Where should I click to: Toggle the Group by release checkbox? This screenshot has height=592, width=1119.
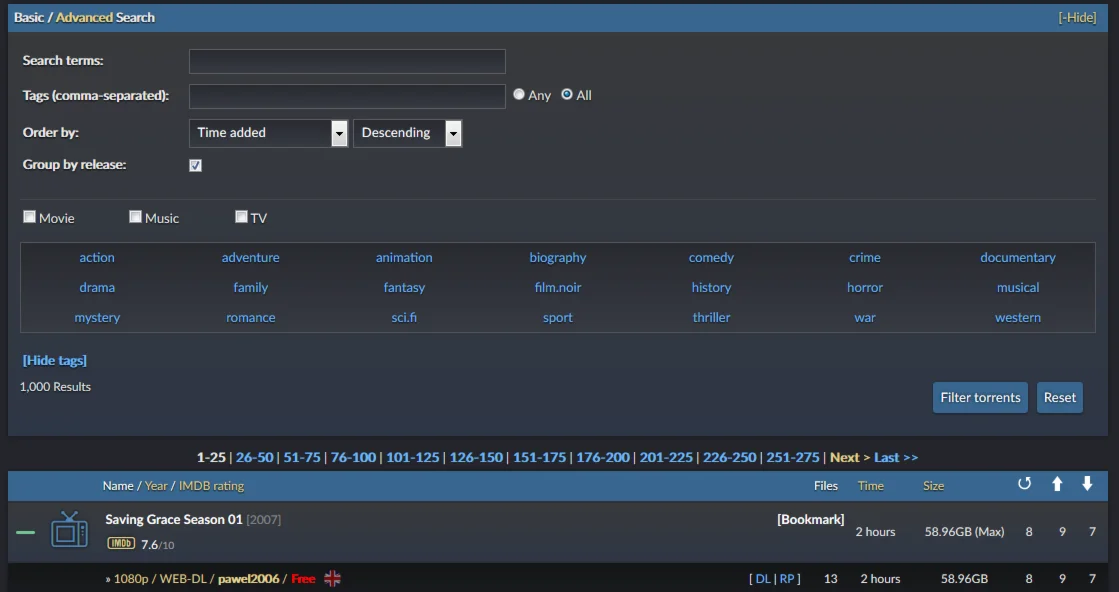(x=195, y=165)
